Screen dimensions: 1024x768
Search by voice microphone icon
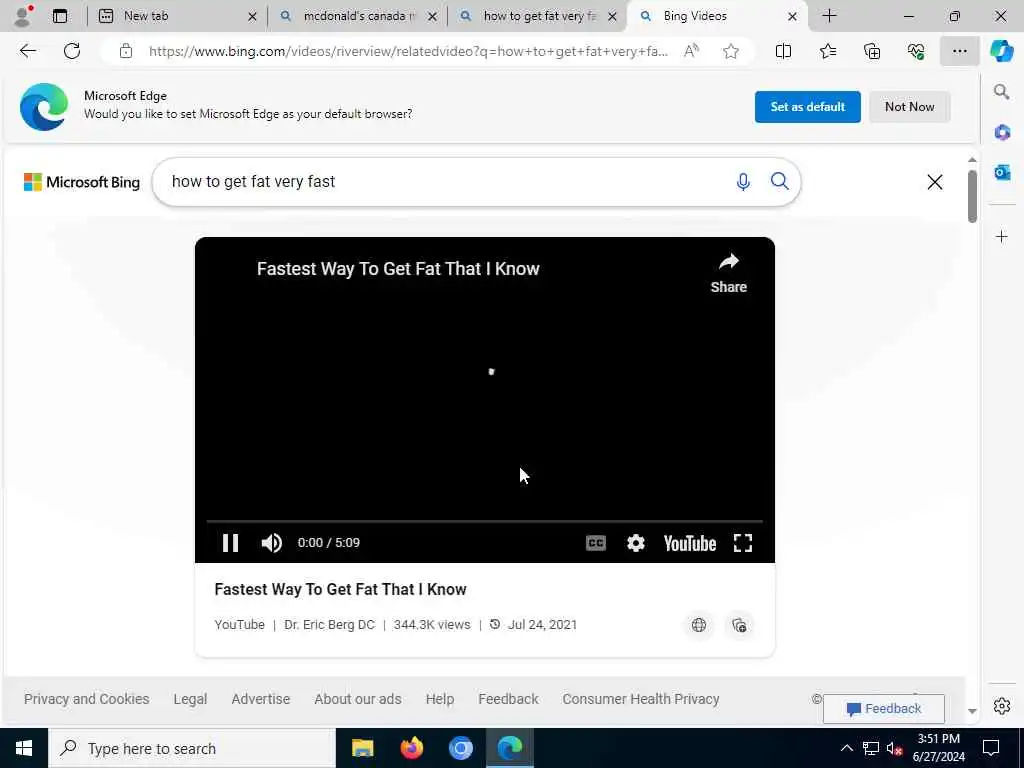[743, 182]
